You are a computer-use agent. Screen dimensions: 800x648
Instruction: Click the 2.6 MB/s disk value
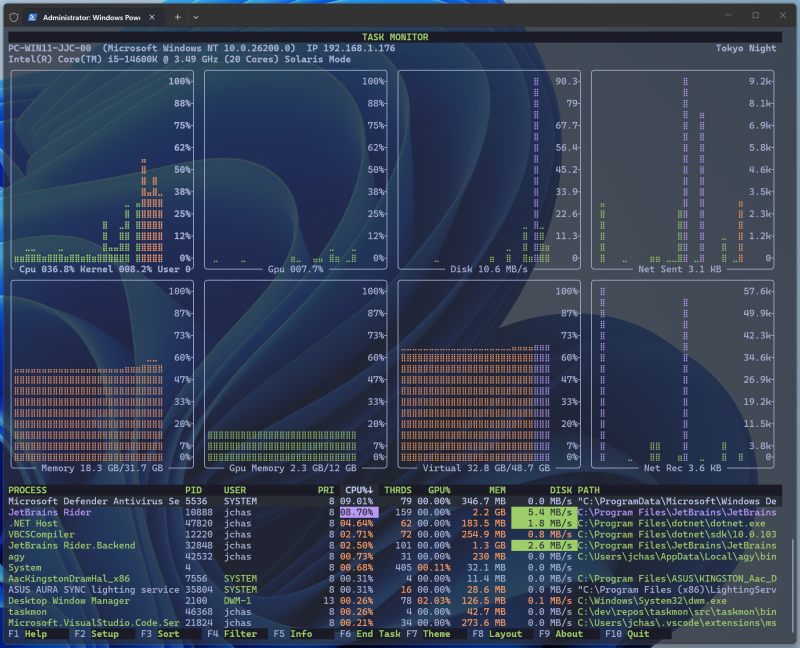click(544, 545)
